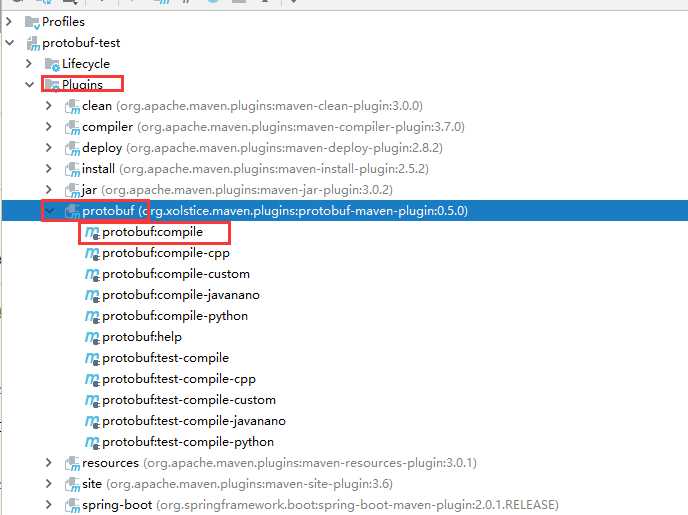Select the protobuf:compile-javanano goal text

click(x=181, y=295)
